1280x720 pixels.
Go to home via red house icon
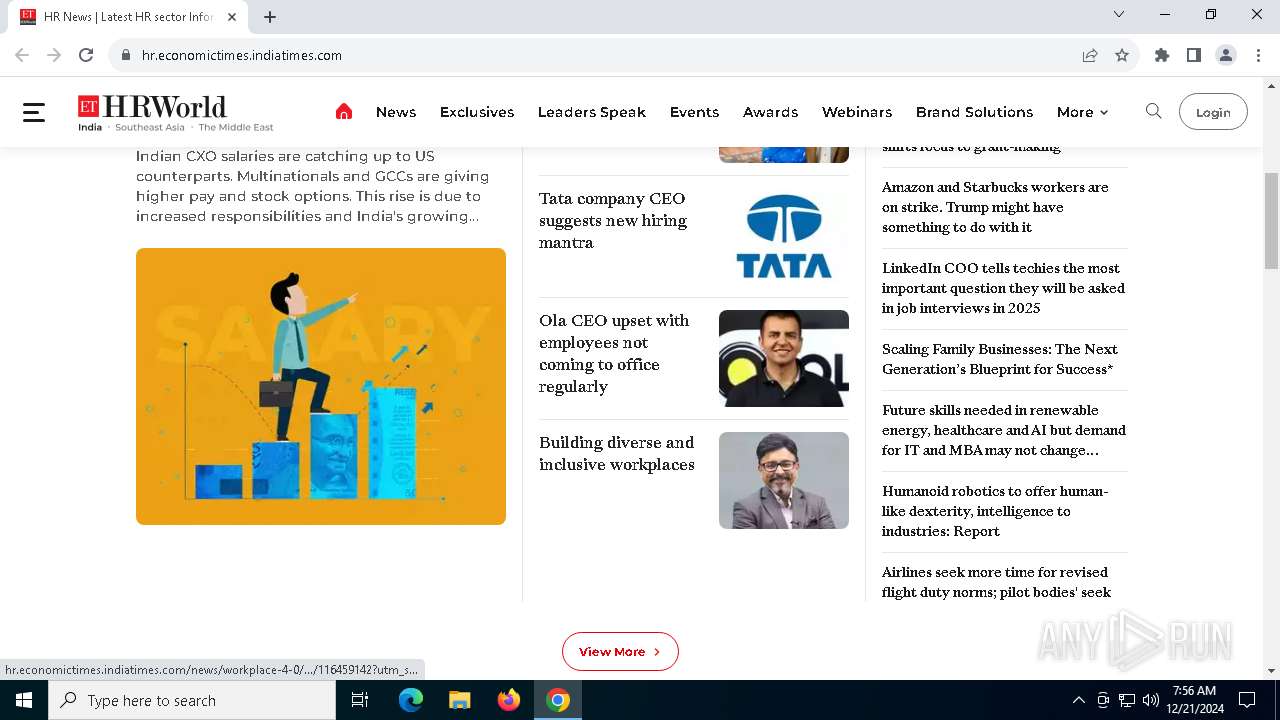point(344,112)
